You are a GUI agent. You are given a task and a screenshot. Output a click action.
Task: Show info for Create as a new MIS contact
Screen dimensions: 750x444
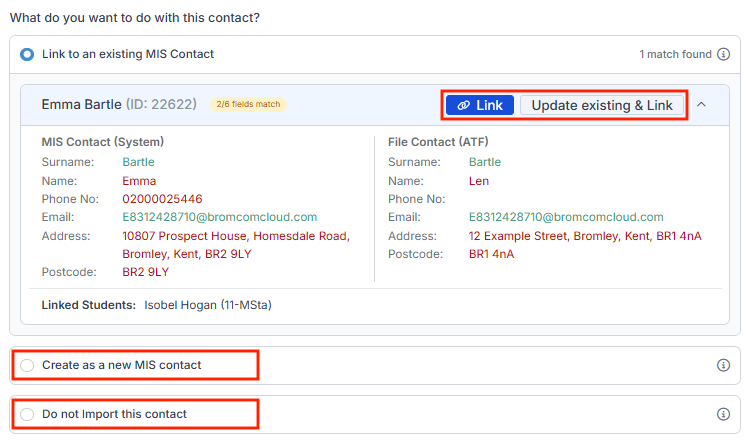(x=723, y=366)
